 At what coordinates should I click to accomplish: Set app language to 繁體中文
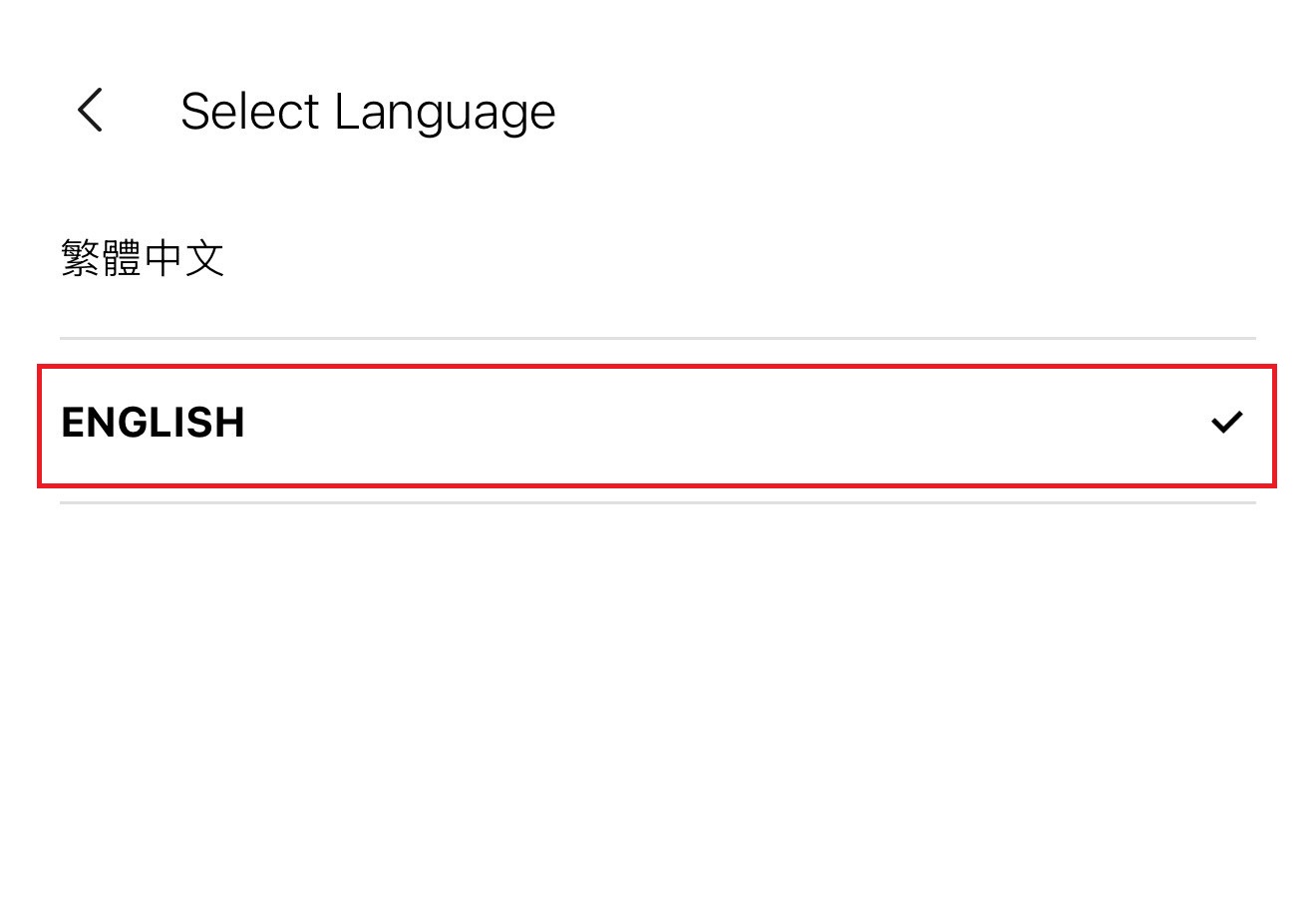(143, 258)
